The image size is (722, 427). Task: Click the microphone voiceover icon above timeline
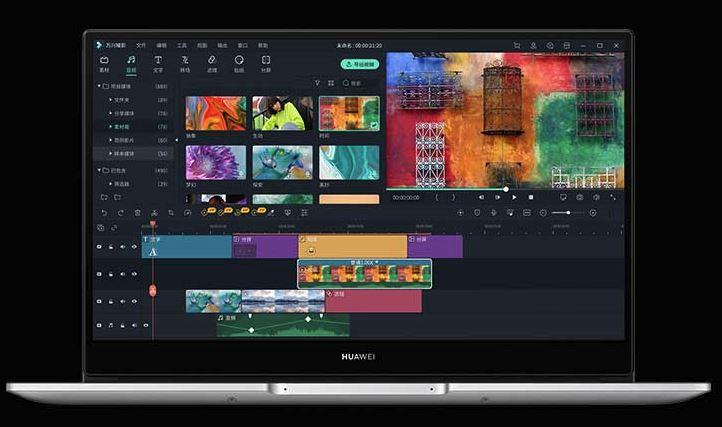coord(494,213)
